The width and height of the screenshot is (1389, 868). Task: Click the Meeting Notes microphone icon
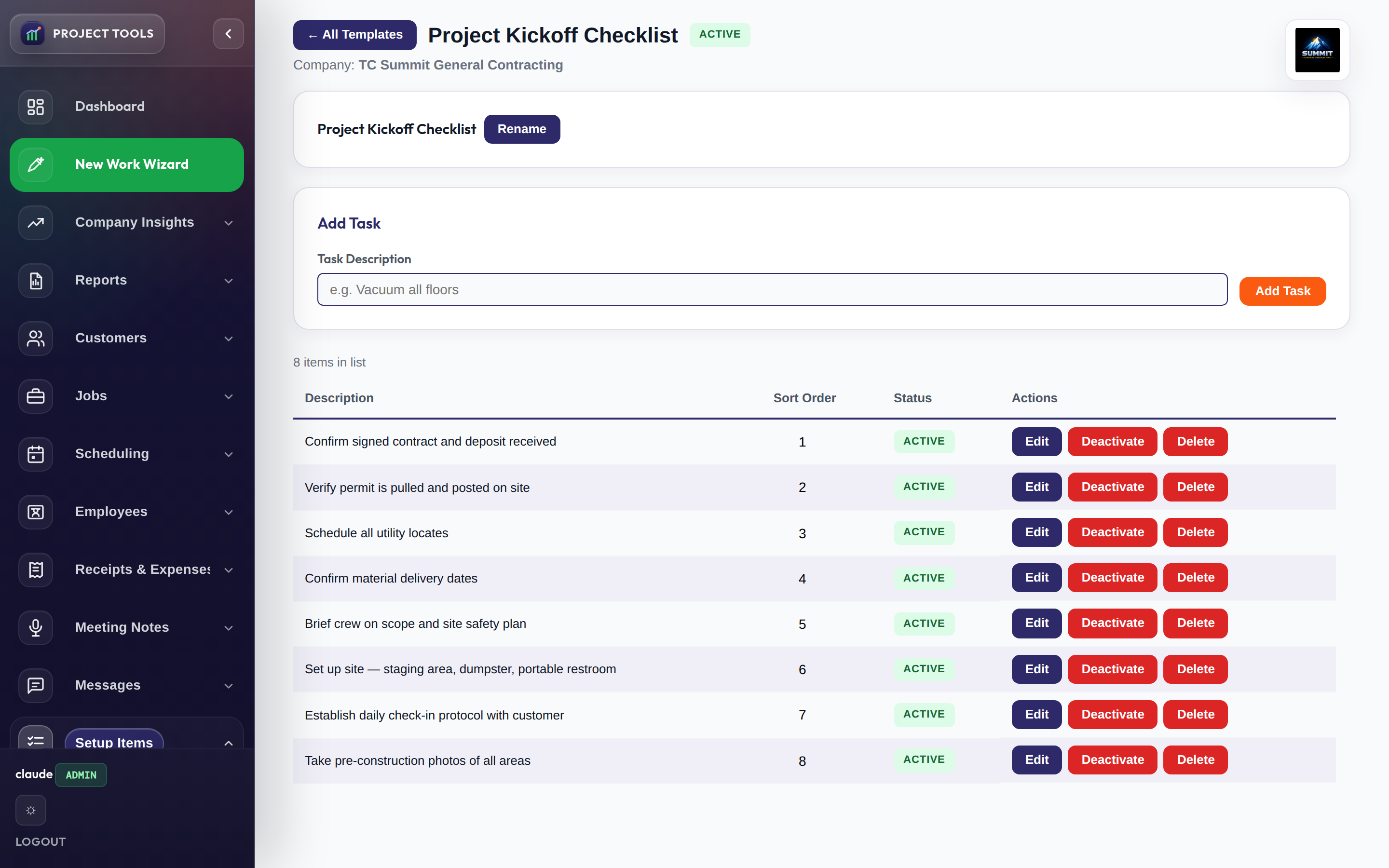point(36,628)
